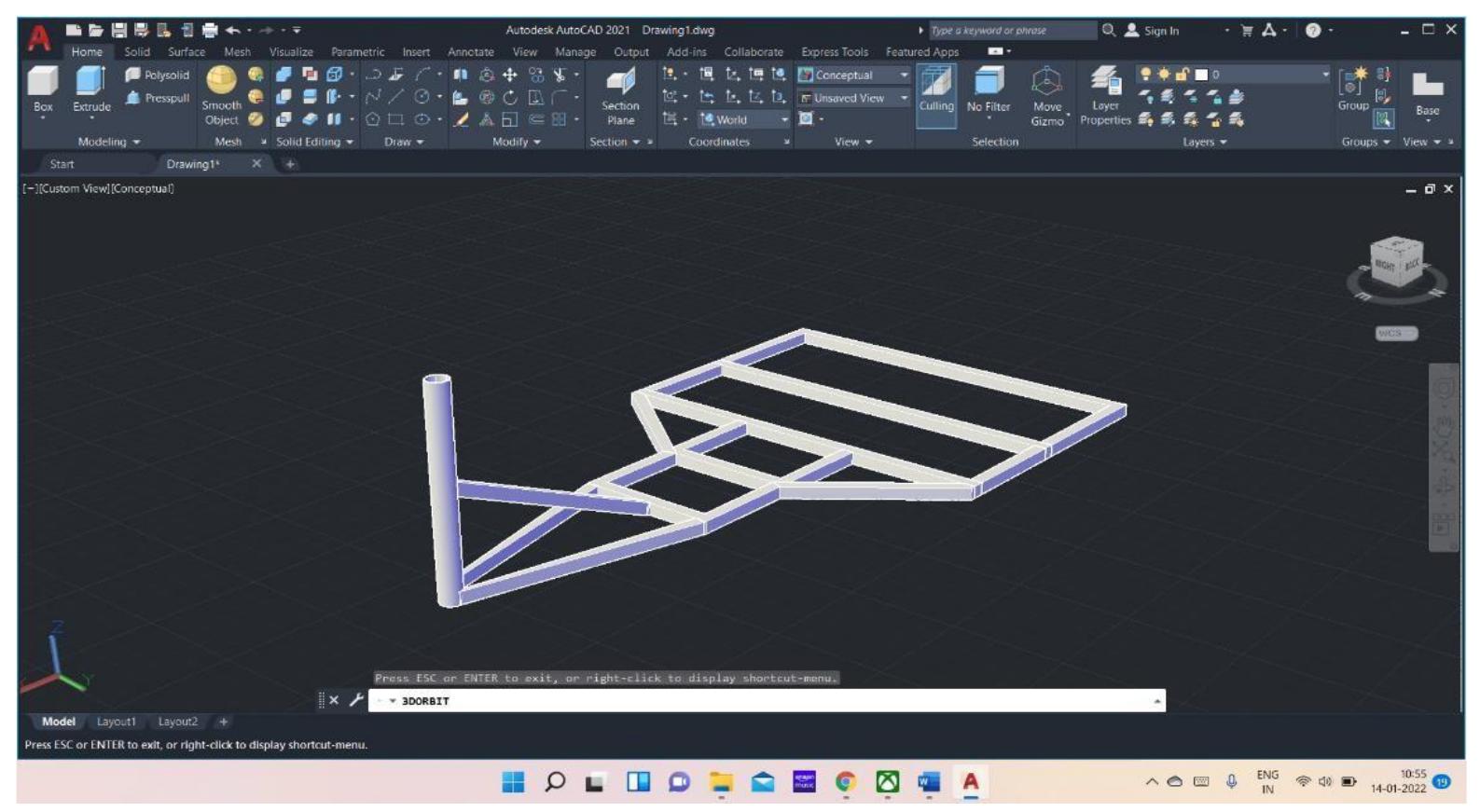This screenshot has width=1480, height=812.
Task: Go to the Layout1 tab
Action: click(x=117, y=722)
